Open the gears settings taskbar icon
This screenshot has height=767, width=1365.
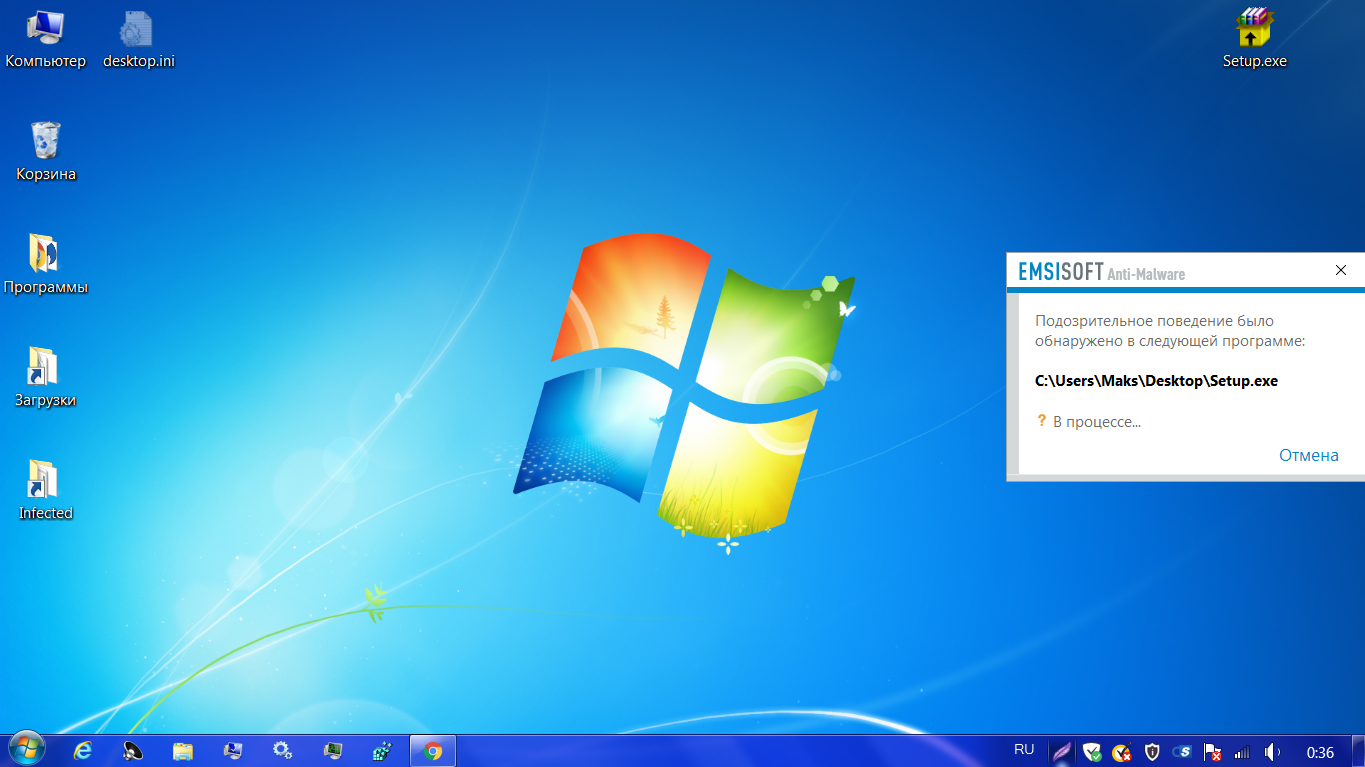[283, 751]
